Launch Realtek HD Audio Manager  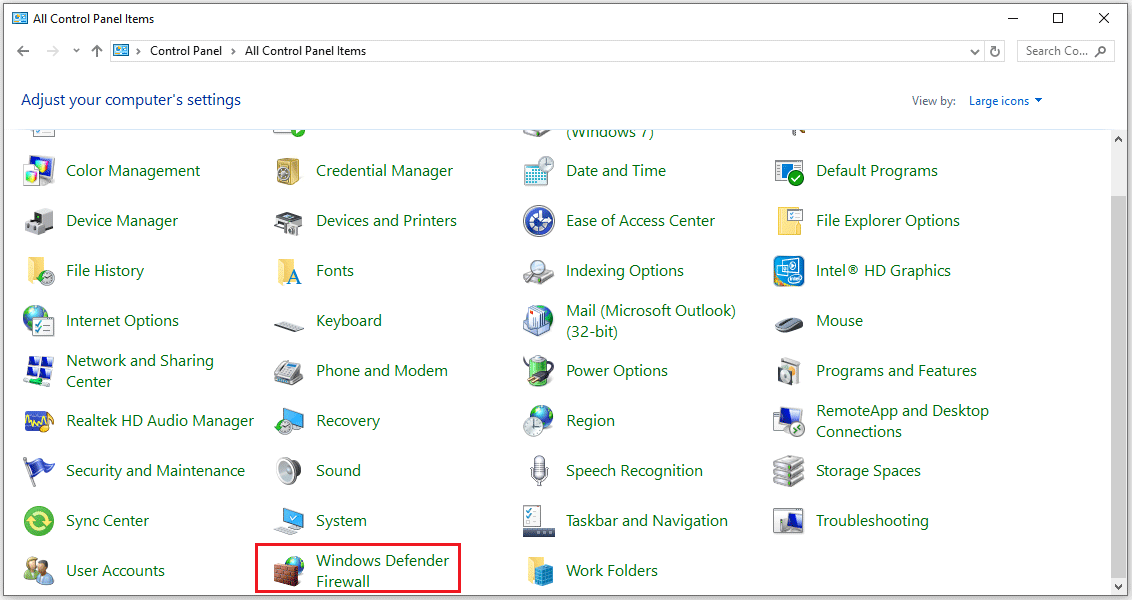pos(158,420)
